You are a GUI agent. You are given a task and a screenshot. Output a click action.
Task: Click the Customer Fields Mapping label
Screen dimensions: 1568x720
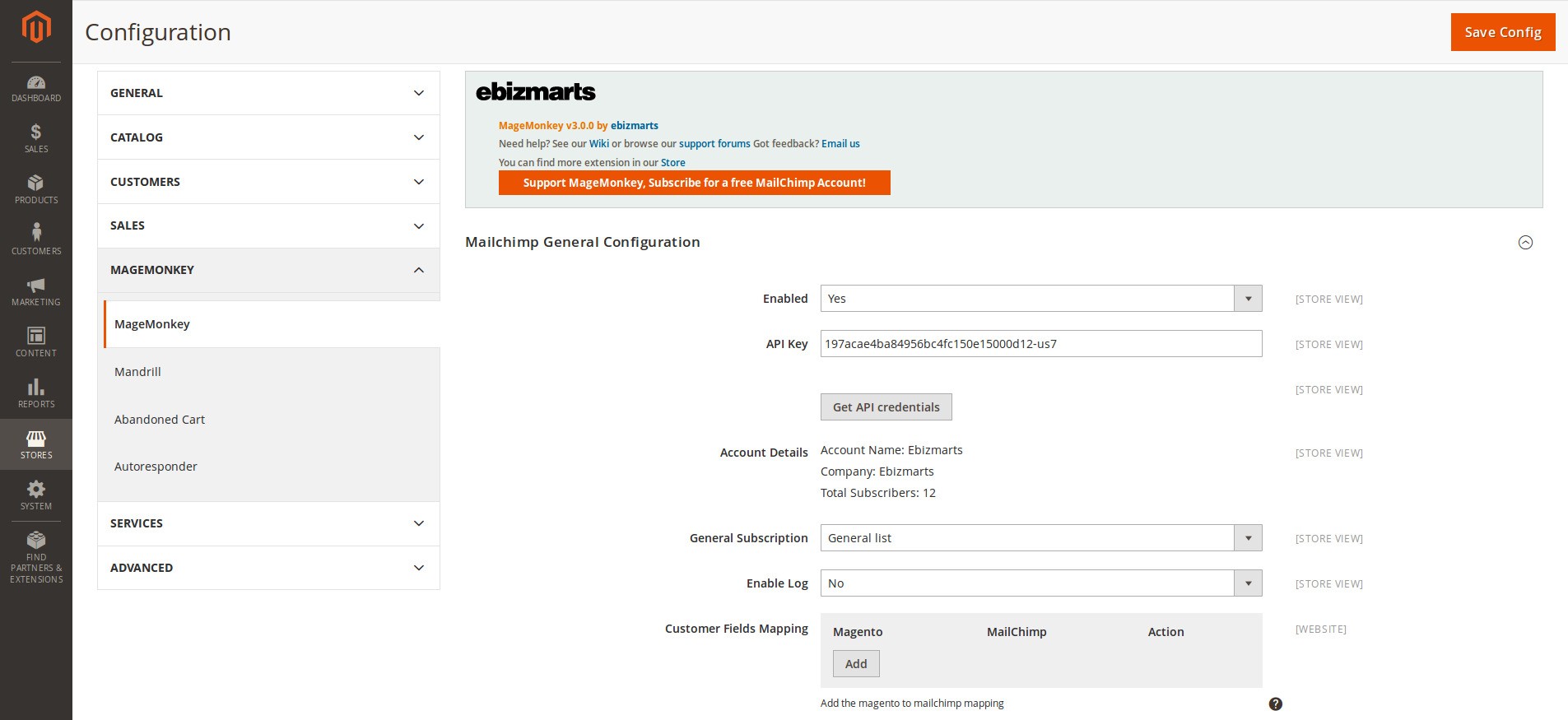coord(737,629)
